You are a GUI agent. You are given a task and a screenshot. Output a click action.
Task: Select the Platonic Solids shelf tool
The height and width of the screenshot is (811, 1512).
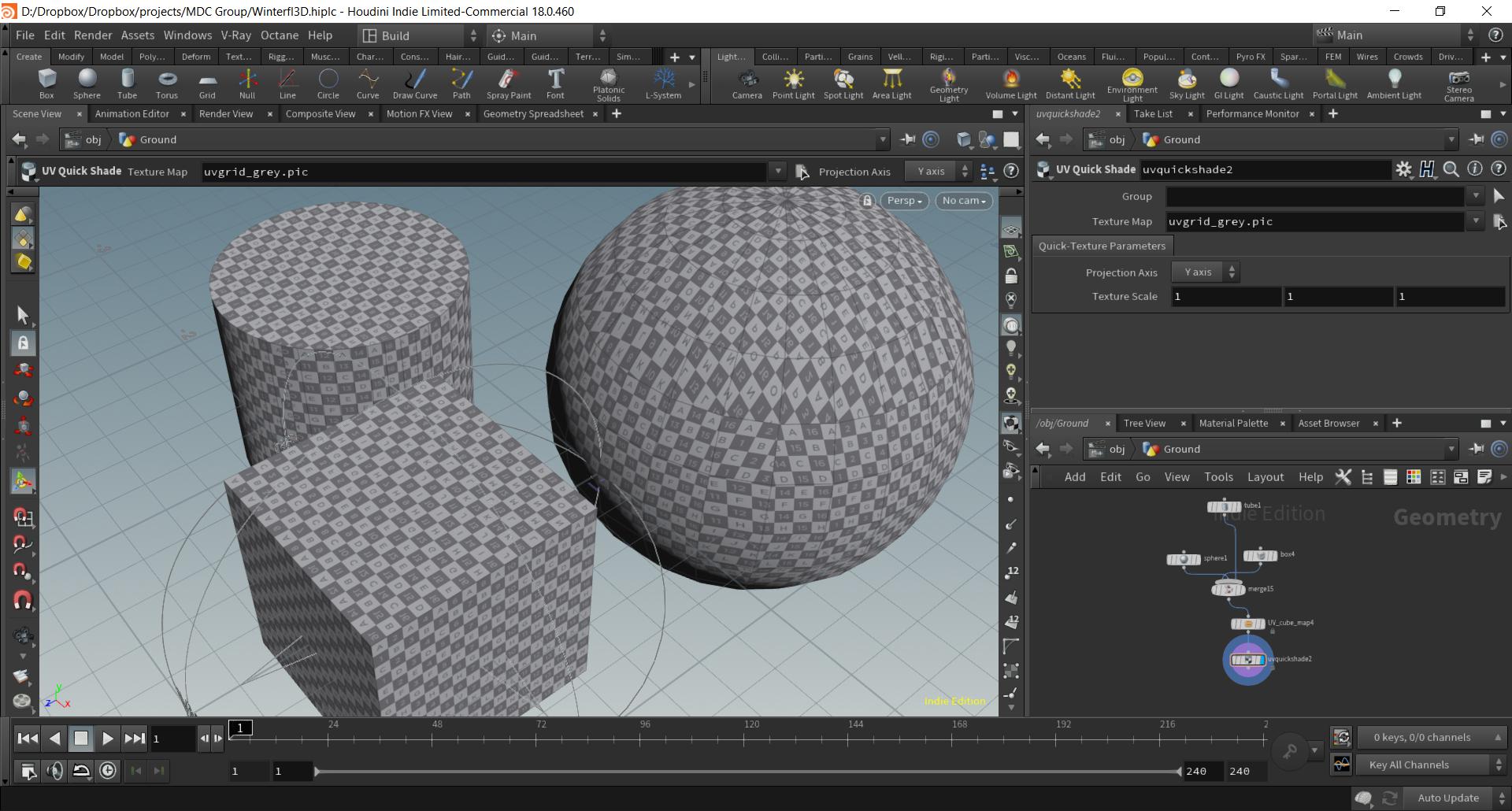[x=608, y=83]
